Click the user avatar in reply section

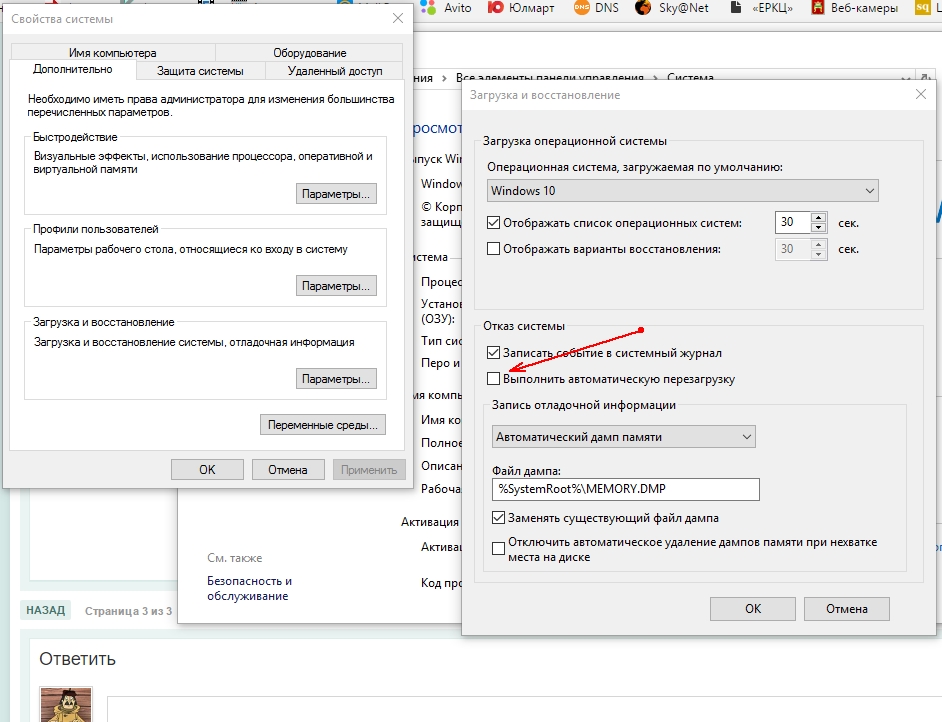click(66, 705)
